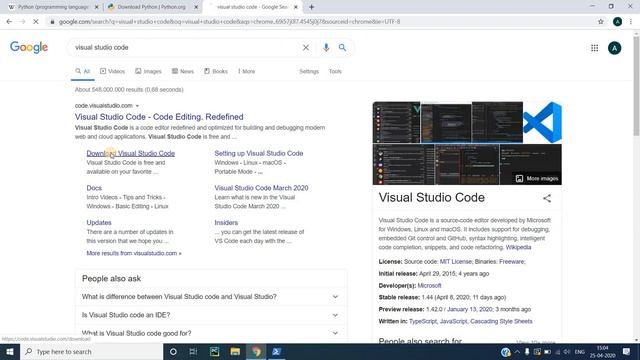Open the More search filters menu

(x=247, y=71)
